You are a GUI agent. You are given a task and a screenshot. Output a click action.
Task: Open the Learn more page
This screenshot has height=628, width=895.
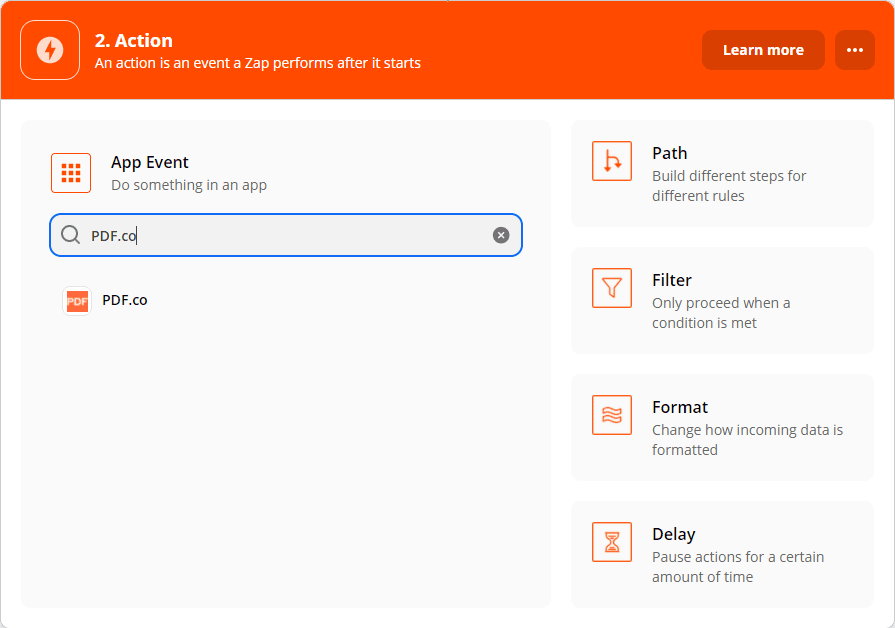point(763,49)
